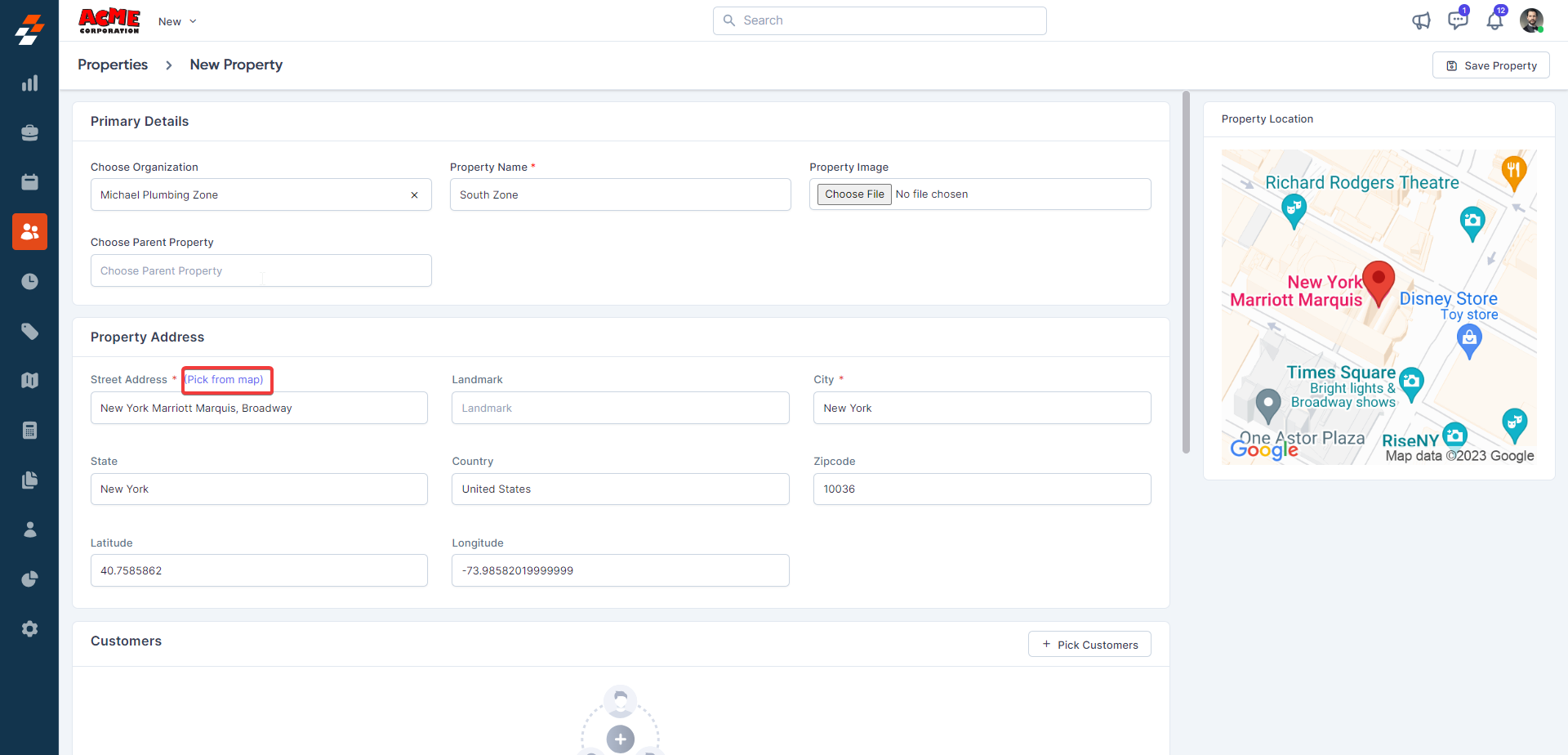
Task: Open the chat messages icon
Action: 1458,21
